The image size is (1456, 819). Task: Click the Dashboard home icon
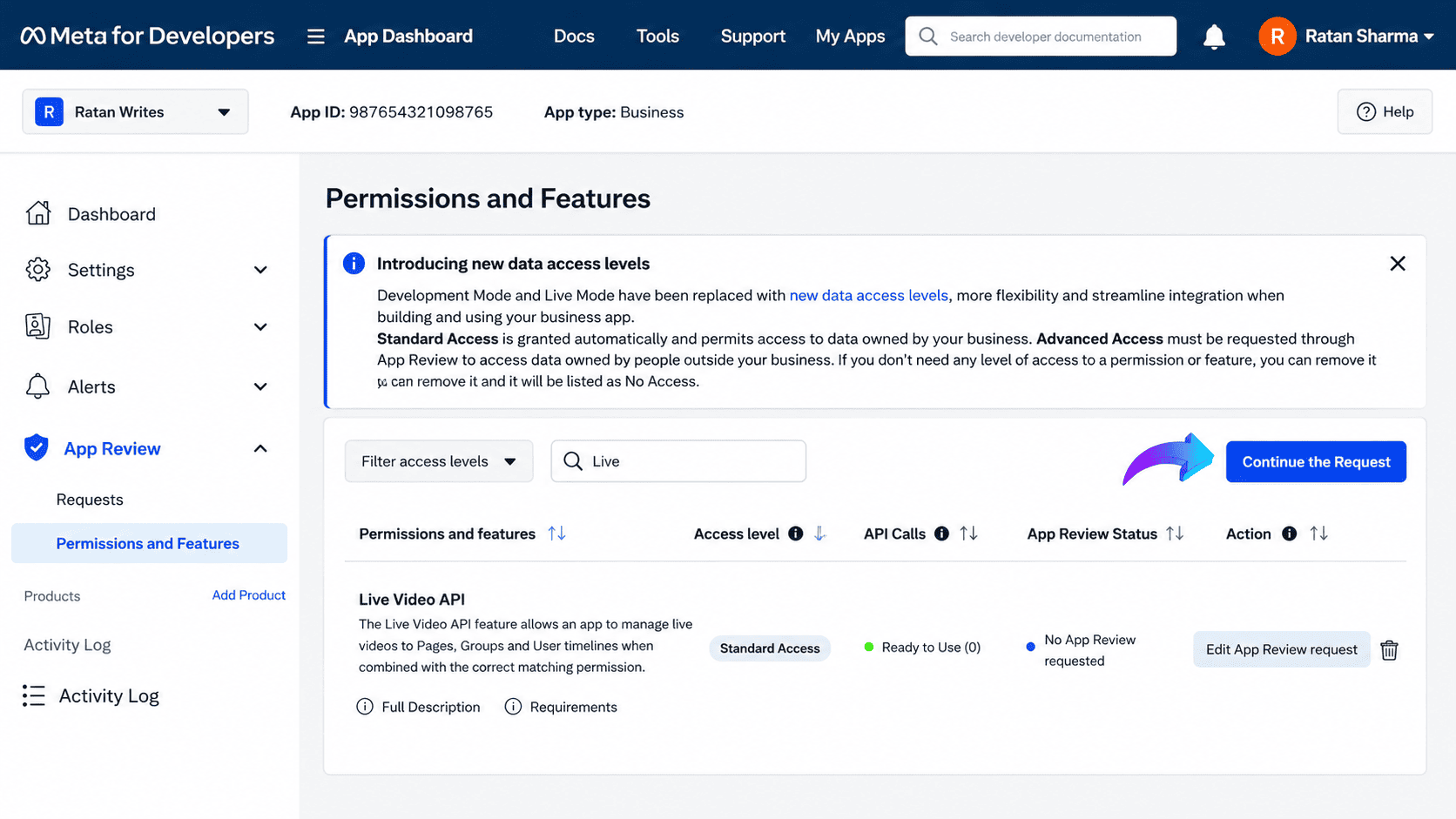tap(37, 213)
